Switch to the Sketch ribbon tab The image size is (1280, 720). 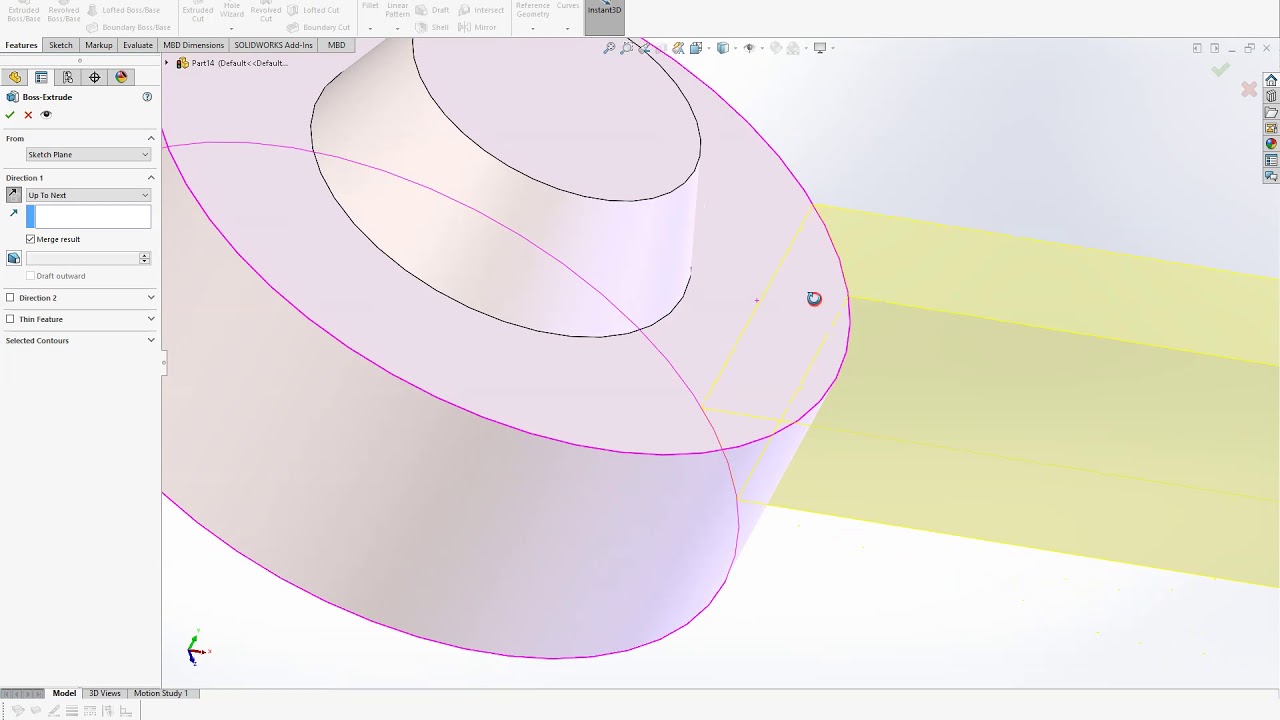[61, 45]
